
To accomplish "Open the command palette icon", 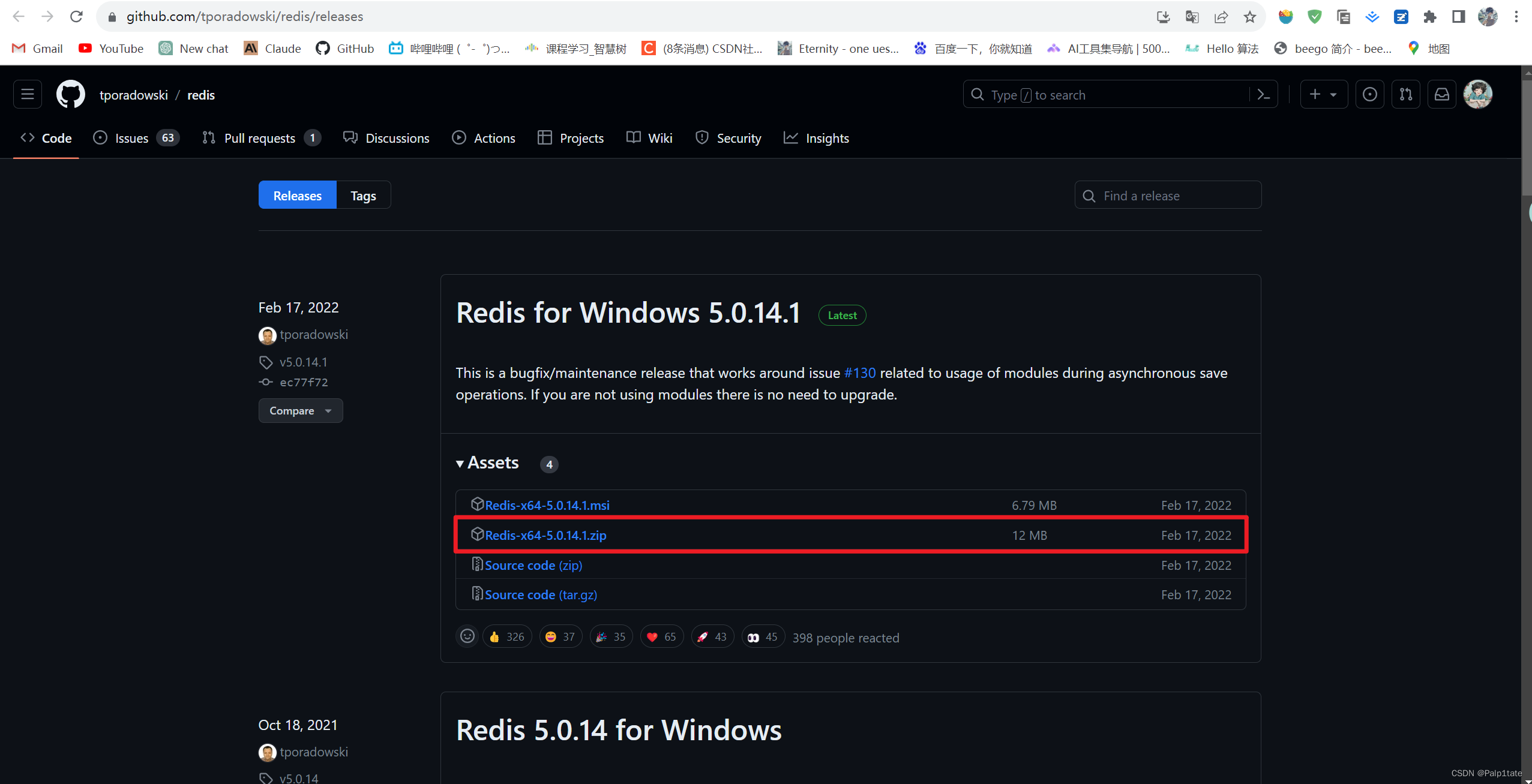I will (1263, 95).
